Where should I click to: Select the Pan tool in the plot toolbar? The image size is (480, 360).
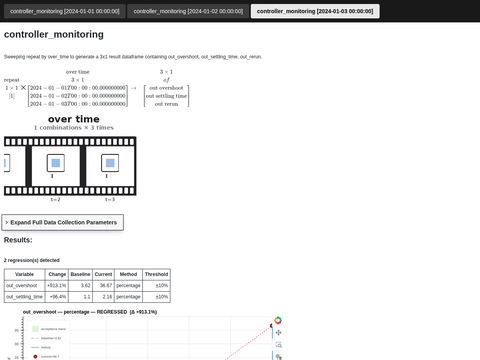[279, 333]
